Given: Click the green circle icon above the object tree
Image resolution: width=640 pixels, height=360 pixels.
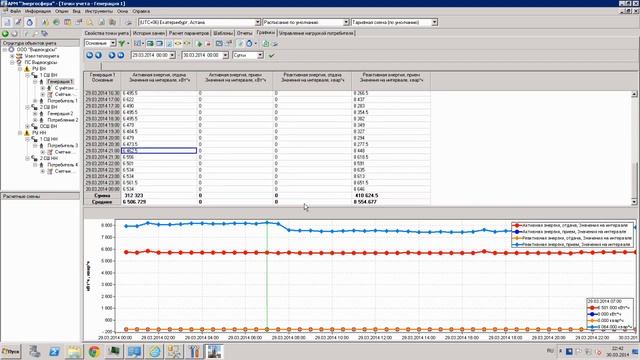Looking at the screenshot, I should [5, 33].
